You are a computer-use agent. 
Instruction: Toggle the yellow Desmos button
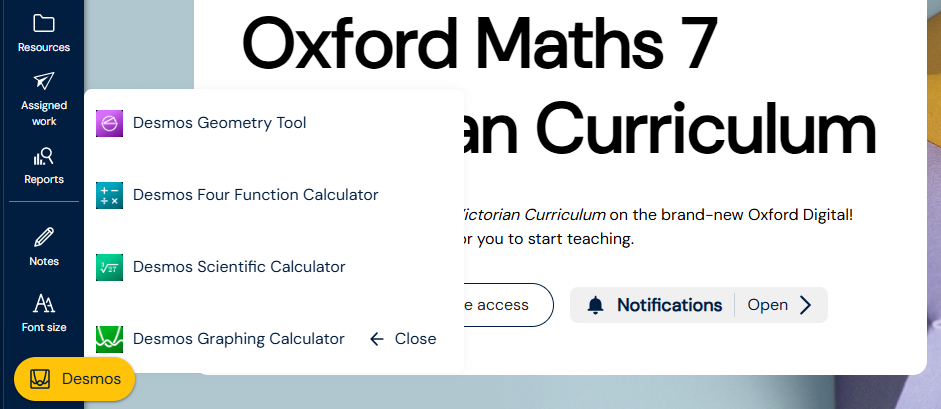74,379
